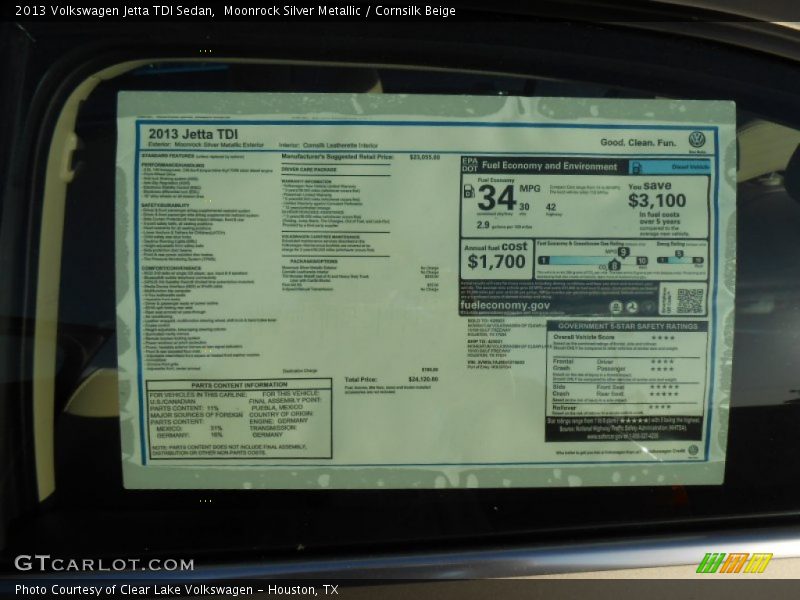Click the Frontal Crash Passenger star rating

point(662,369)
